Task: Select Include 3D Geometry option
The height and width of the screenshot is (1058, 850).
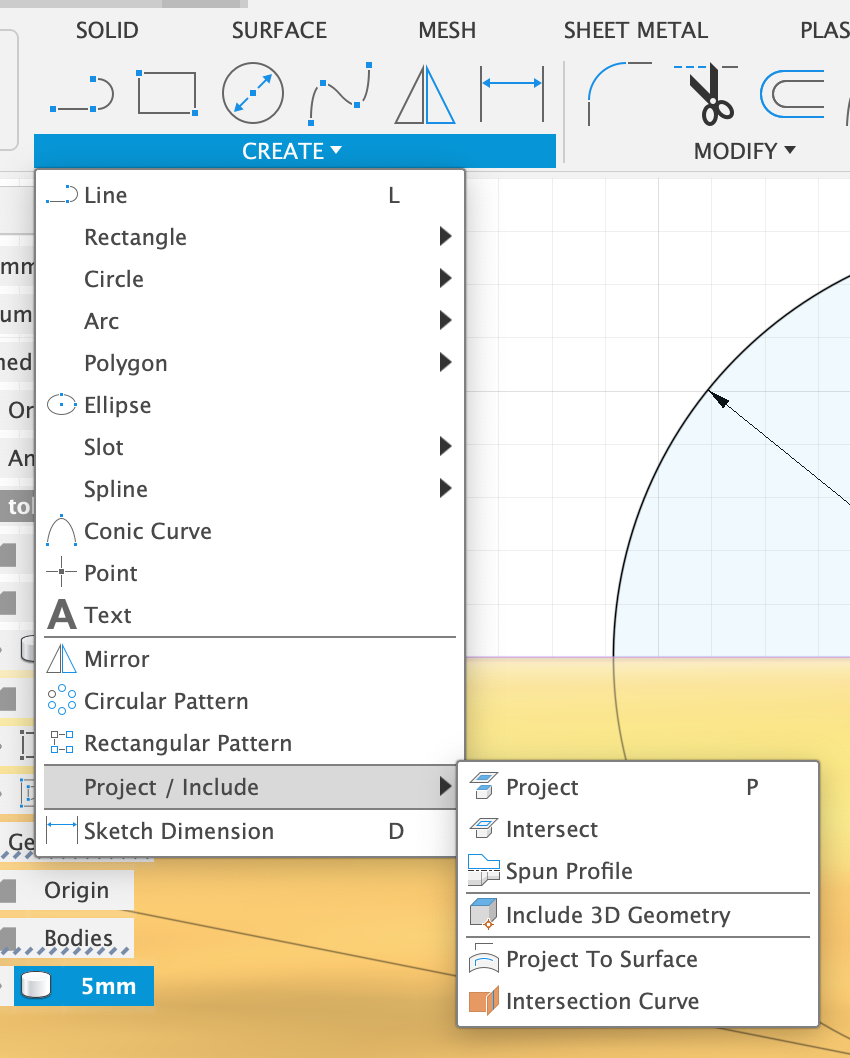Action: click(617, 915)
